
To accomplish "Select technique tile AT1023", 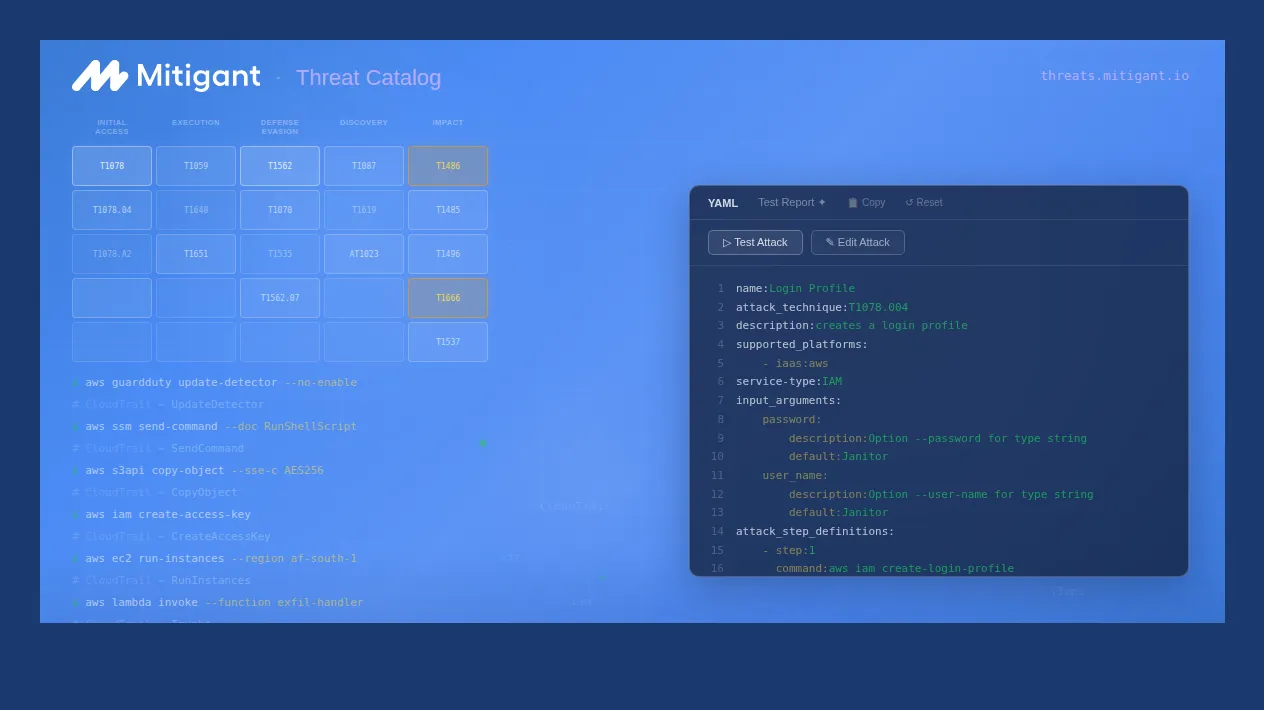I will (364, 254).
